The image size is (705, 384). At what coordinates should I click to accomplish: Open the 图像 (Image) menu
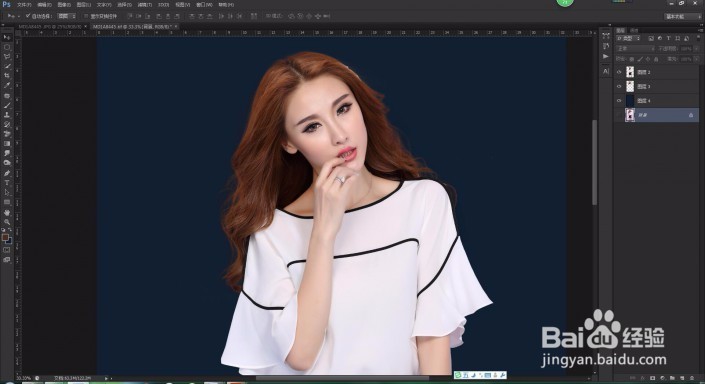click(x=64, y=4)
